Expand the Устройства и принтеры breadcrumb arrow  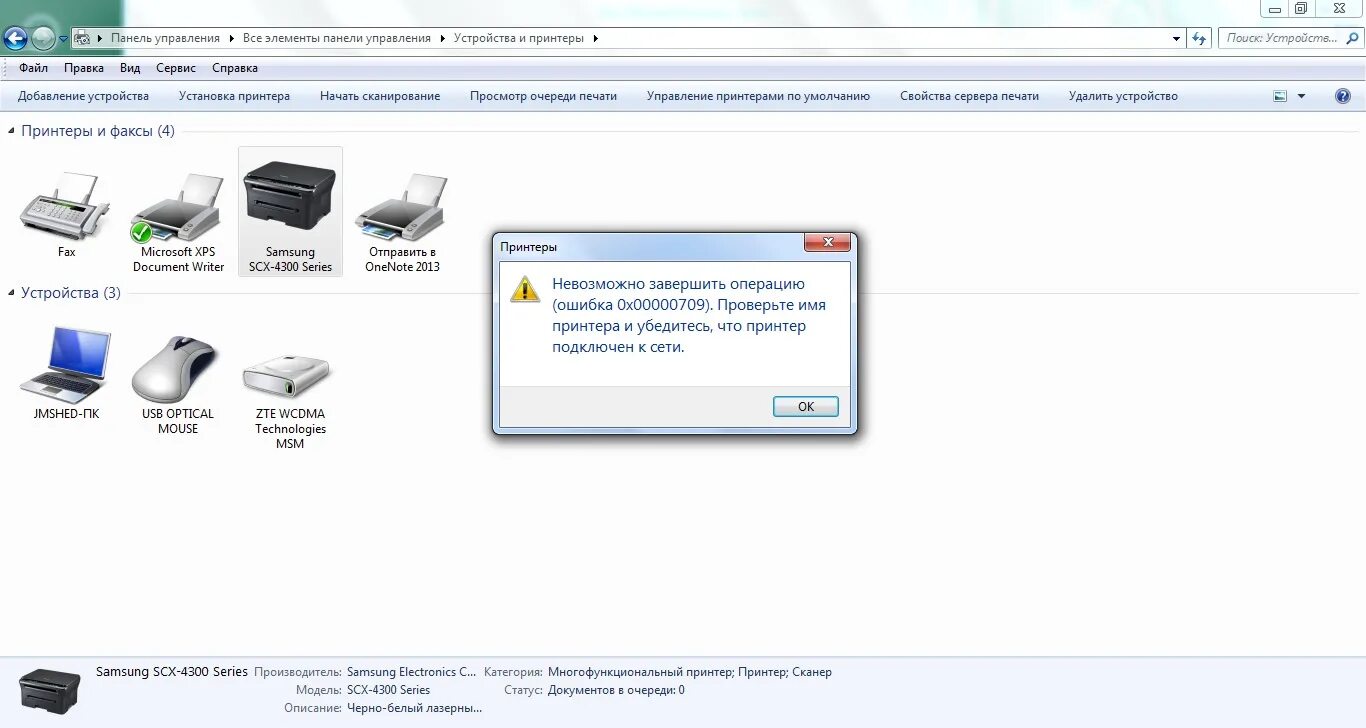pyautogui.click(x=596, y=38)
